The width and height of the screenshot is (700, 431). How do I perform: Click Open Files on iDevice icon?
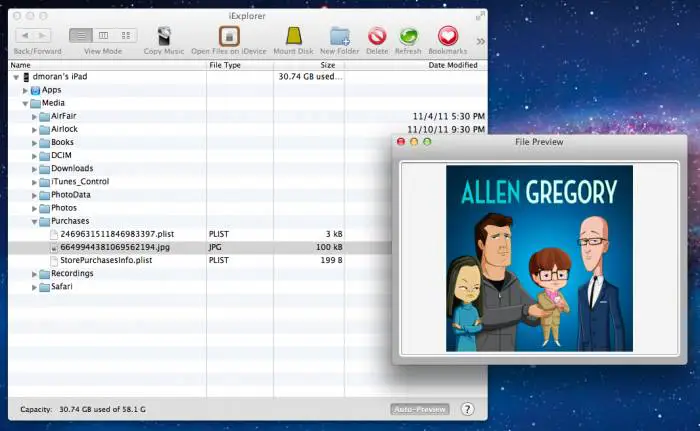point(229,36)
